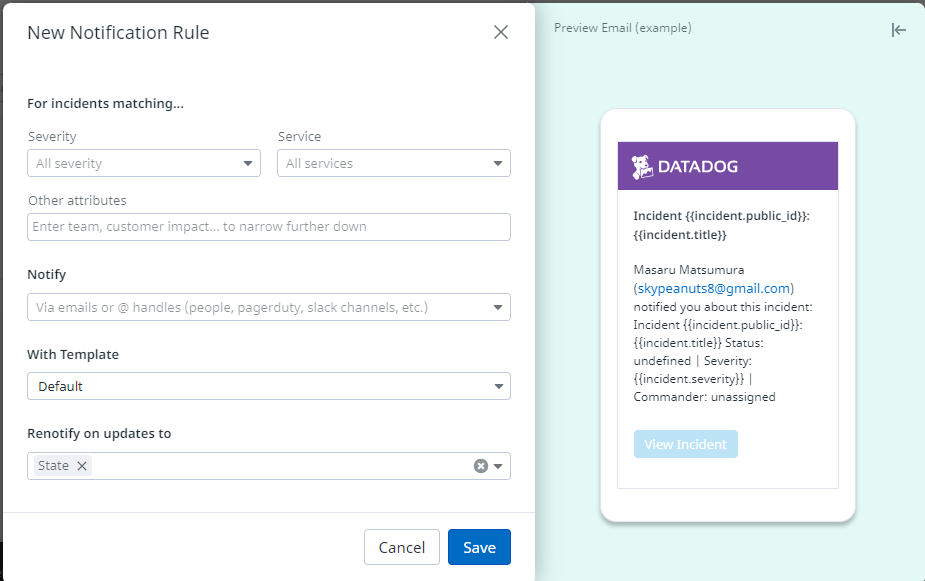Cancel the new notification rule
The height and width of the screenshot is (581, 925).
tap(402, 547)
